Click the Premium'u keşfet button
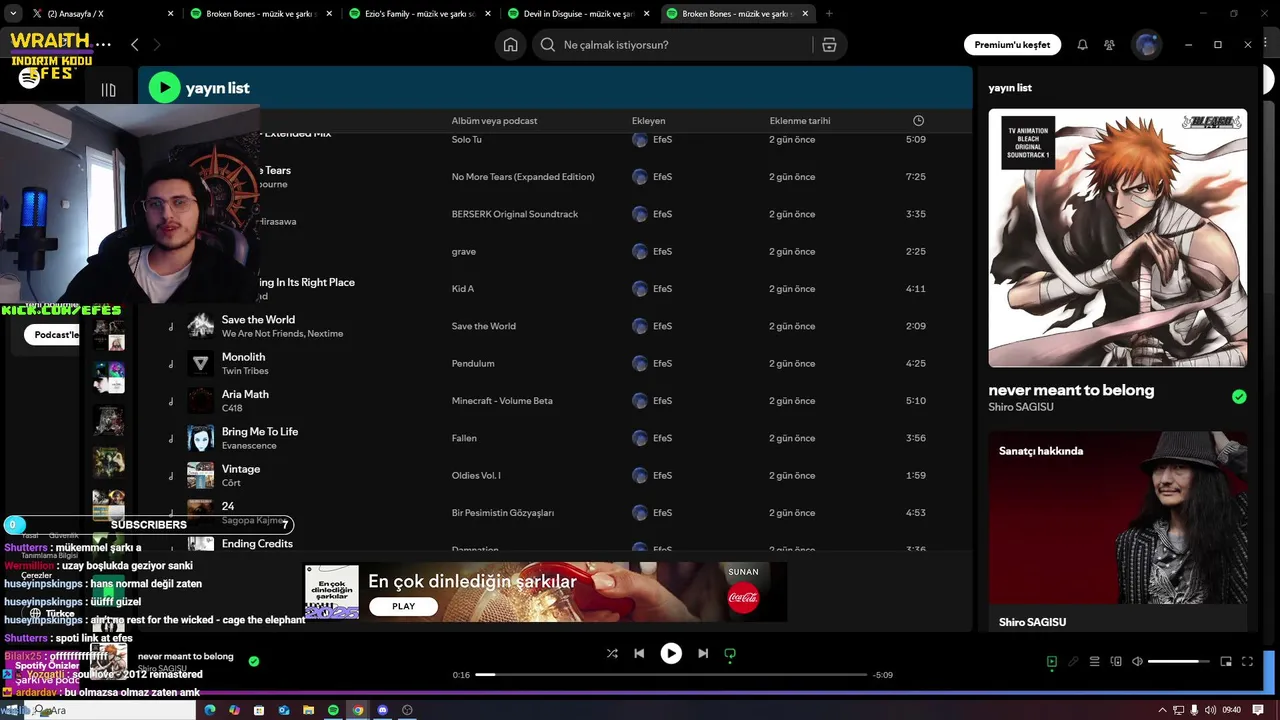1280x720 pixels. point(1012,45)
